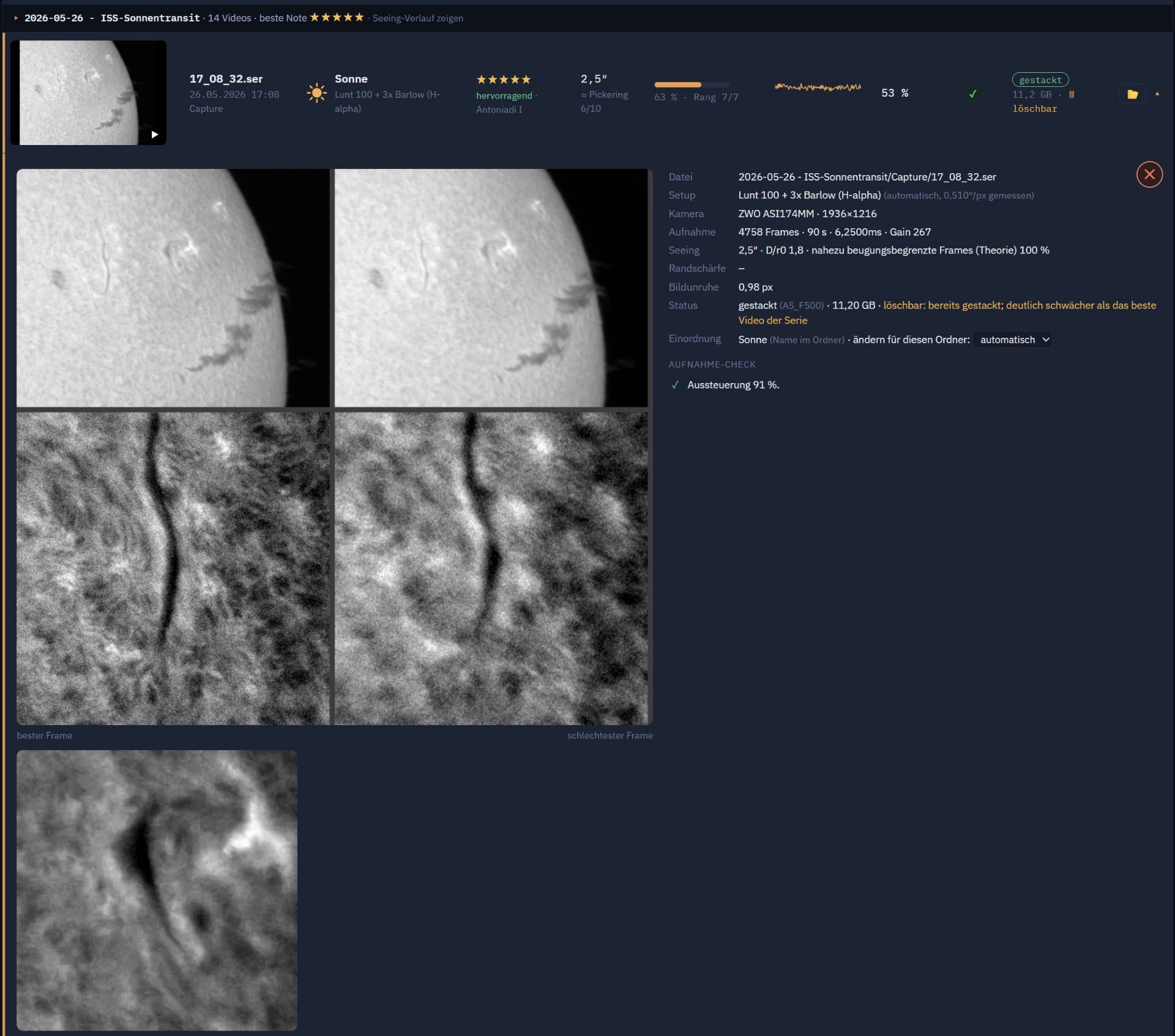The image size is (1175, 1036).
Task: Click the header's five-star 'beste Note' rating
Action: 337,17
